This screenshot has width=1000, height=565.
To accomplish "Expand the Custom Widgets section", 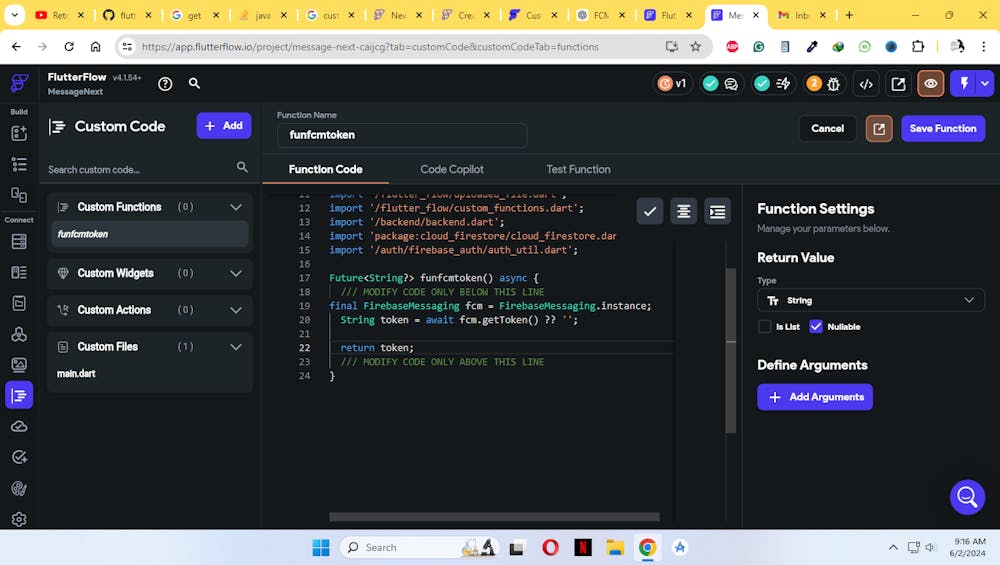I will (x=236, y=273).
